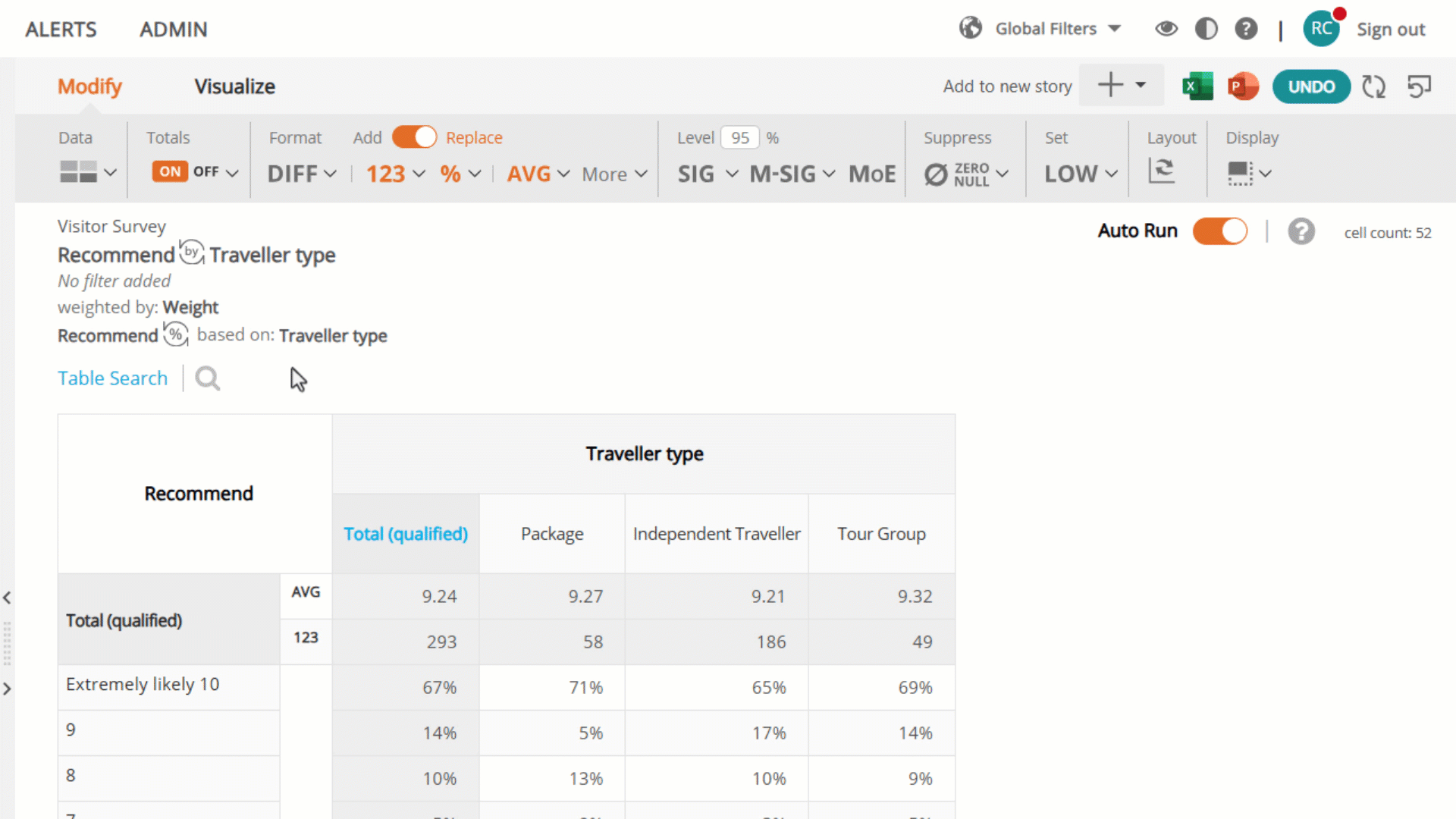1456x819 pixels.
Task: Click Add to new story
Action: click(1007, 86)
